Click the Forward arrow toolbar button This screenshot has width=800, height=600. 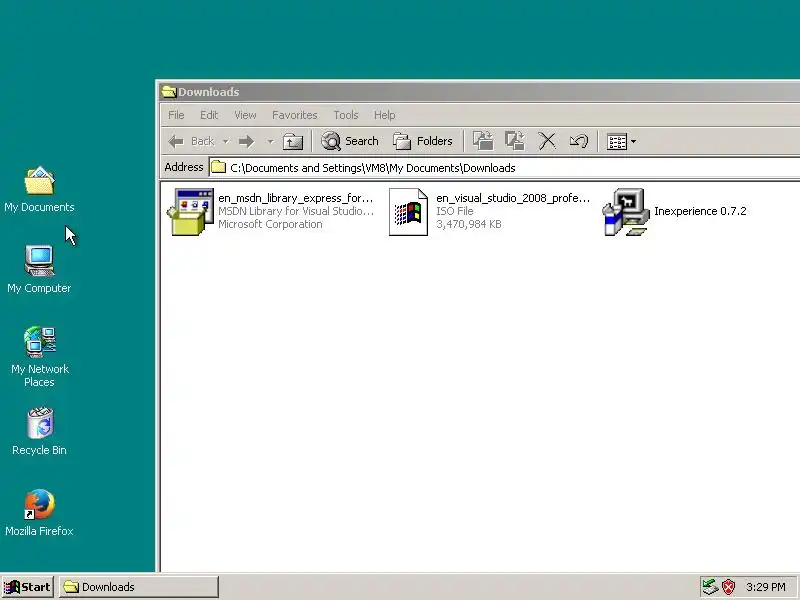click(x=247, y=141)
